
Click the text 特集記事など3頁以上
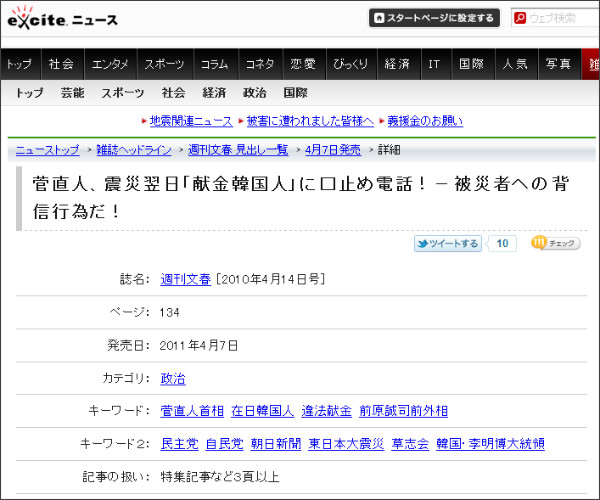click(220, 477)
